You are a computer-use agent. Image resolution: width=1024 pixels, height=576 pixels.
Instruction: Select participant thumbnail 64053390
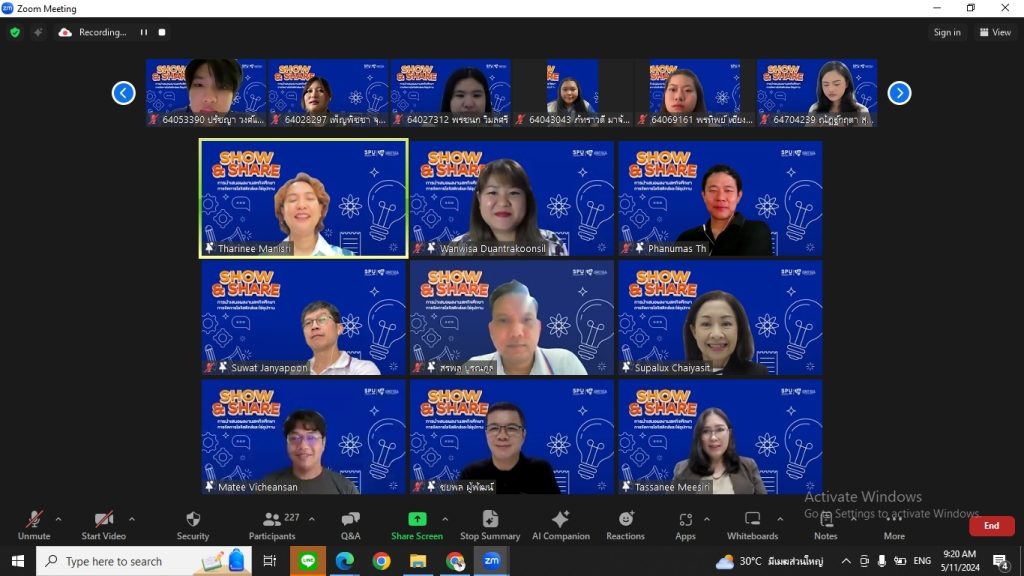tap(206, 93)
